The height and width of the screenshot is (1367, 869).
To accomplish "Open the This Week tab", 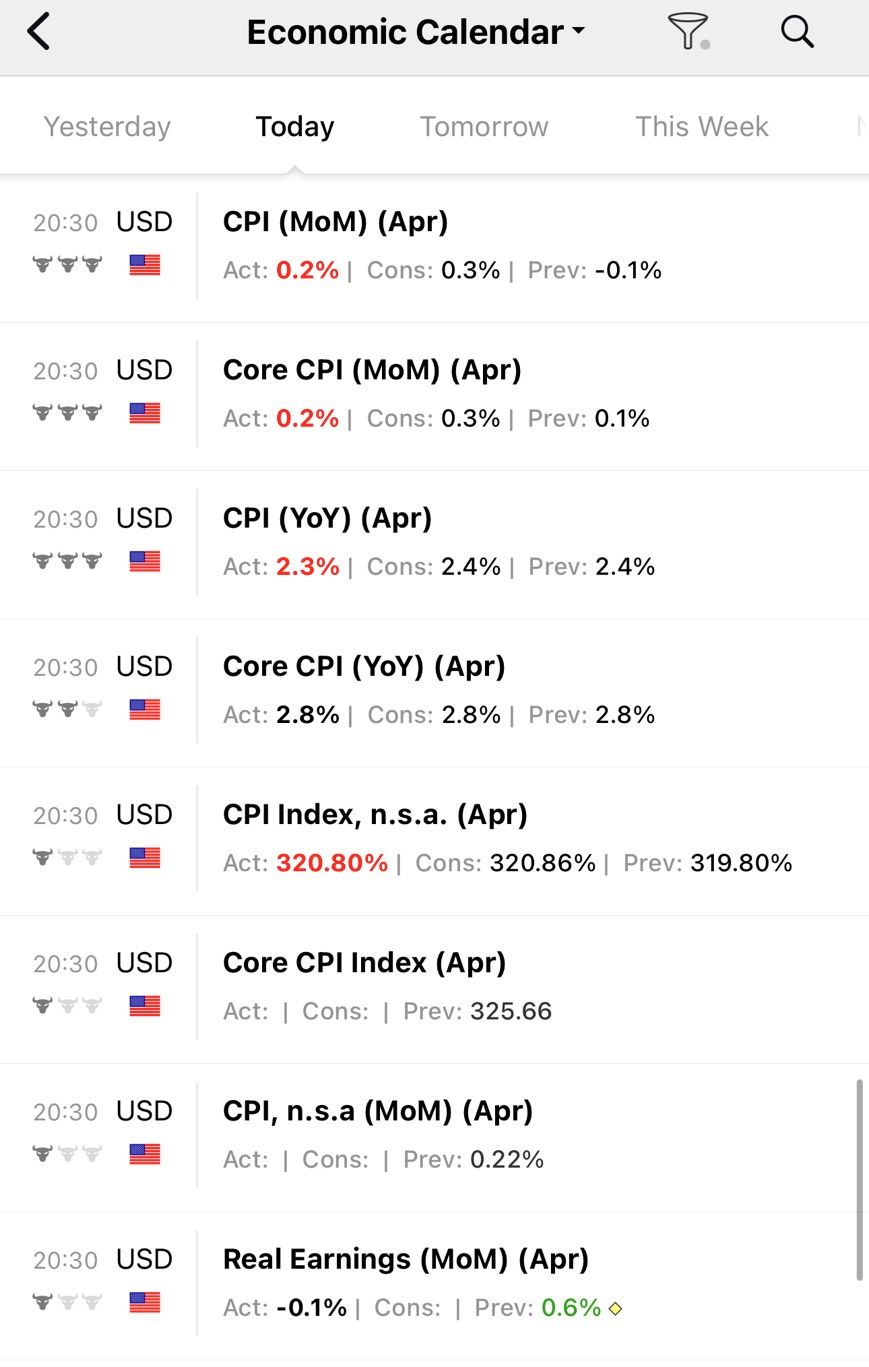I will pos(702,127).
